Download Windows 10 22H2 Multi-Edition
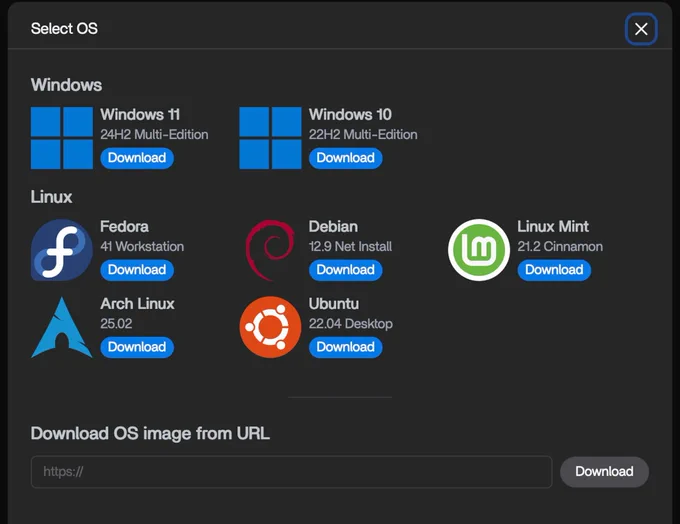 click(346, 158)
